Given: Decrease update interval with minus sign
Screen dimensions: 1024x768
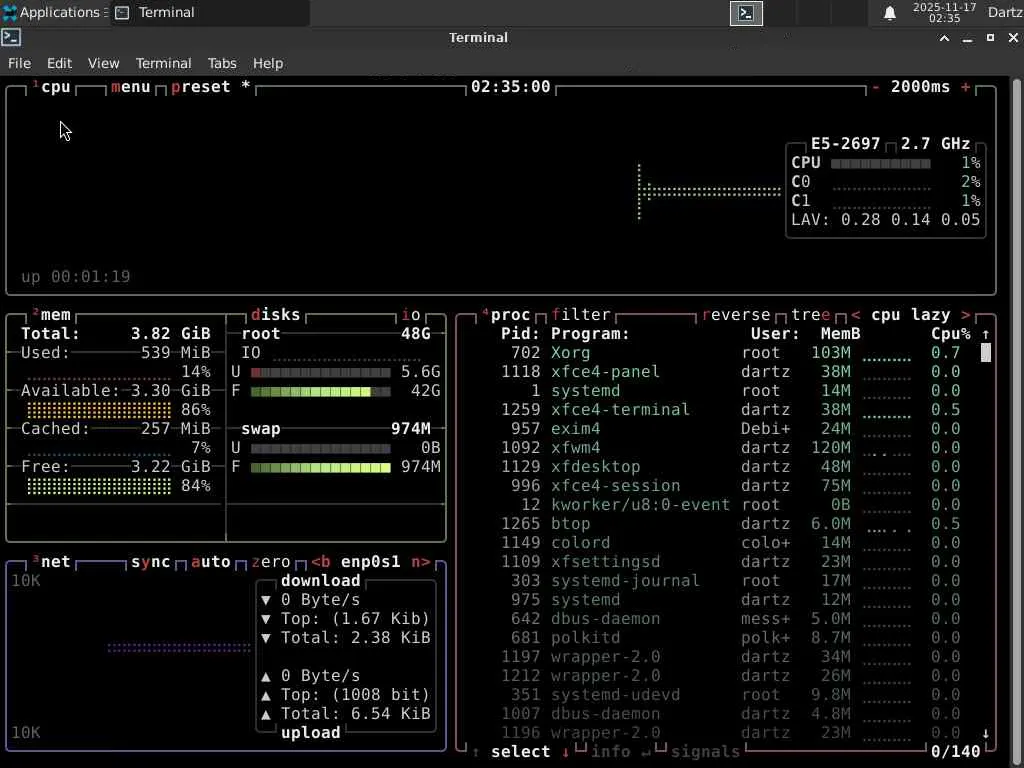Looking at the screenshot, I should (876, 87).
